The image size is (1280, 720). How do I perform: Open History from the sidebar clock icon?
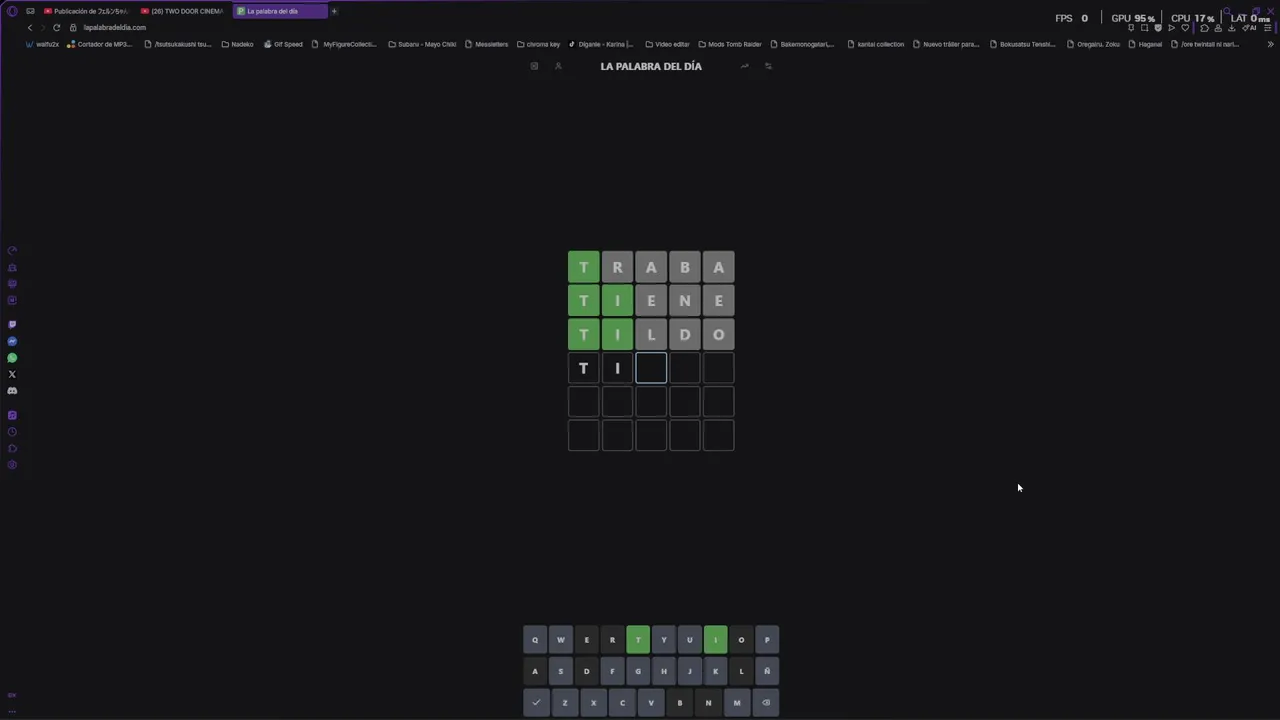tap(12, 432)
